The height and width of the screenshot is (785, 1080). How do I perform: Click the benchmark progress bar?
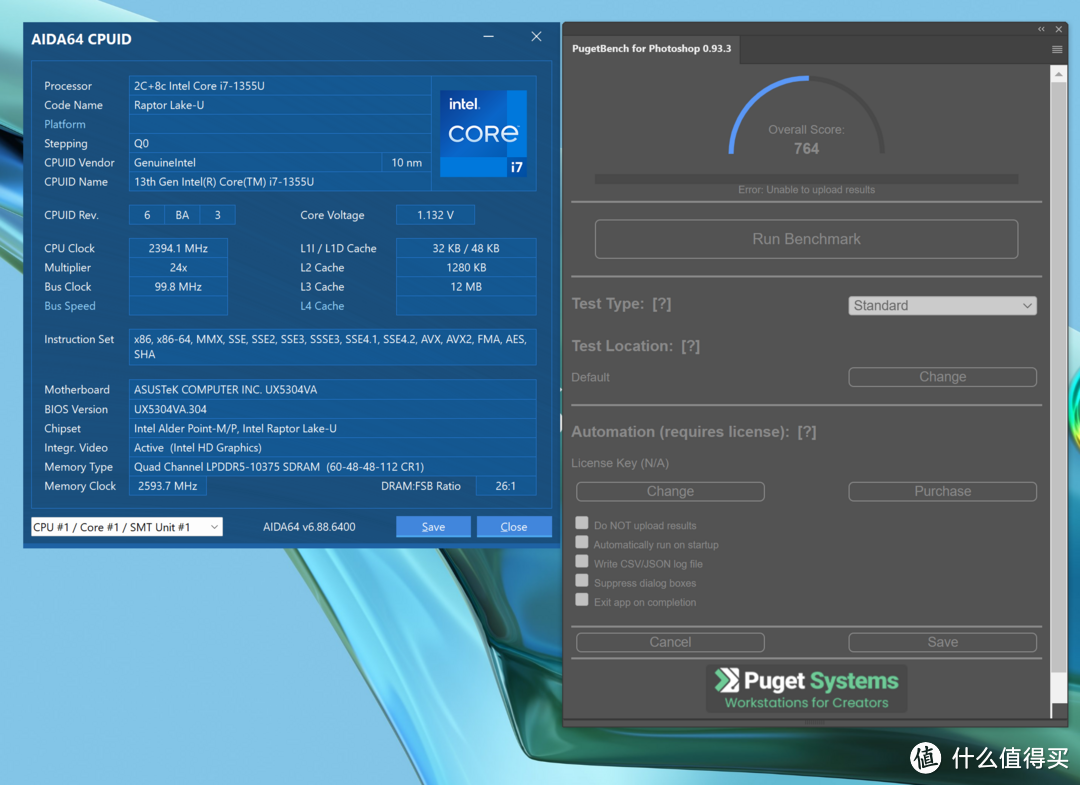(806, 179)
